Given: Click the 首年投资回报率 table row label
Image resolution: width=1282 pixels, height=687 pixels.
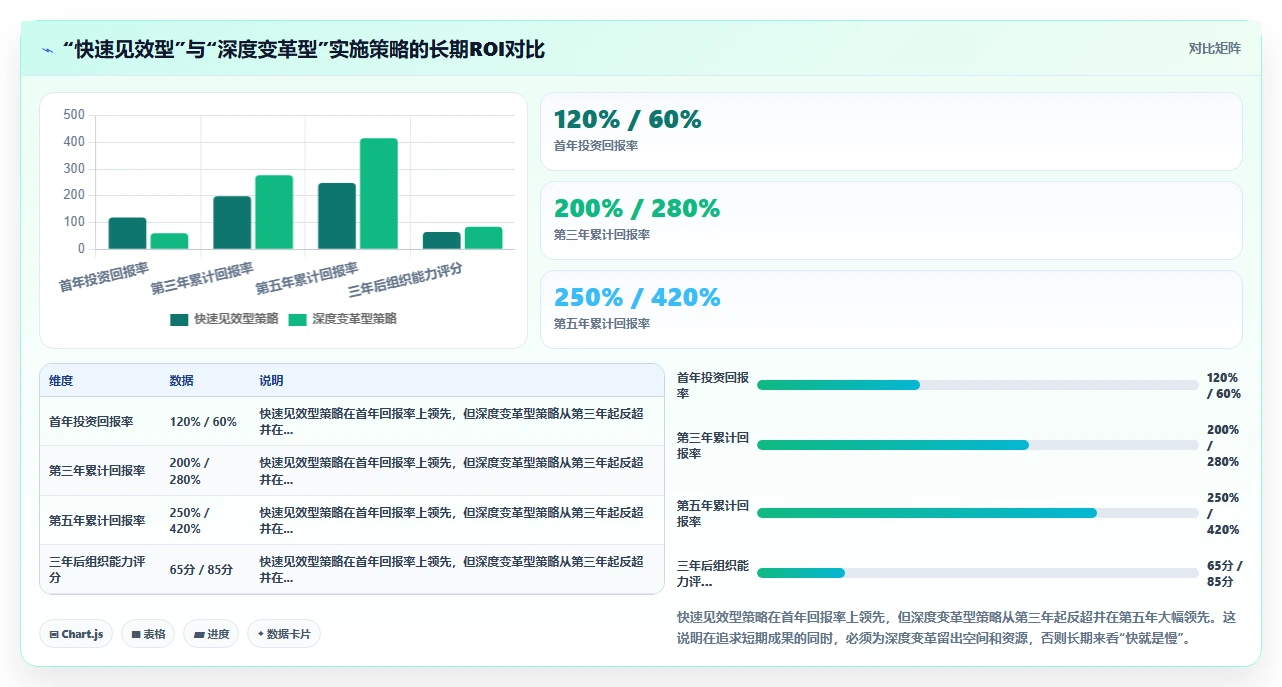Looking at the screenshot, I should pyautogui.click(x=91, y=422).
